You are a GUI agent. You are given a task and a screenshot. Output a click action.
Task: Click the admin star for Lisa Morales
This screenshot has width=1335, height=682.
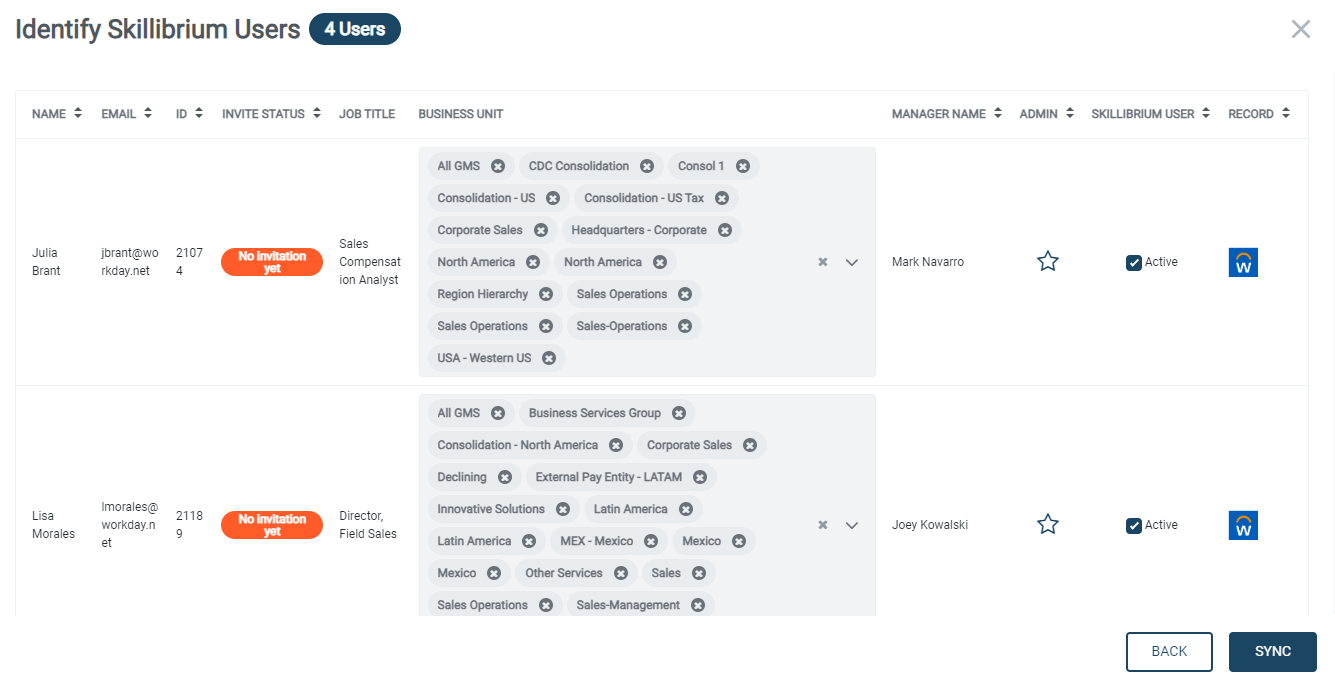coord(1047,525)
